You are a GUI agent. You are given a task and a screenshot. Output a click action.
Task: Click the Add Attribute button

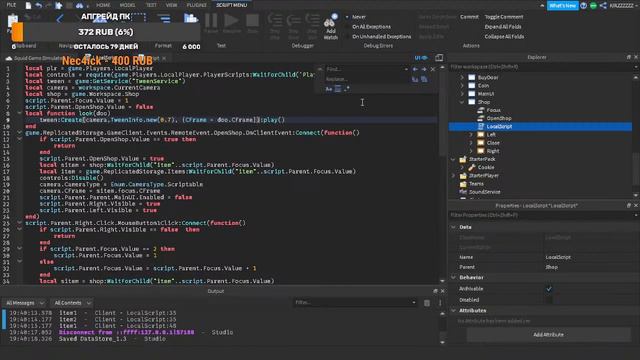(548, 335)
